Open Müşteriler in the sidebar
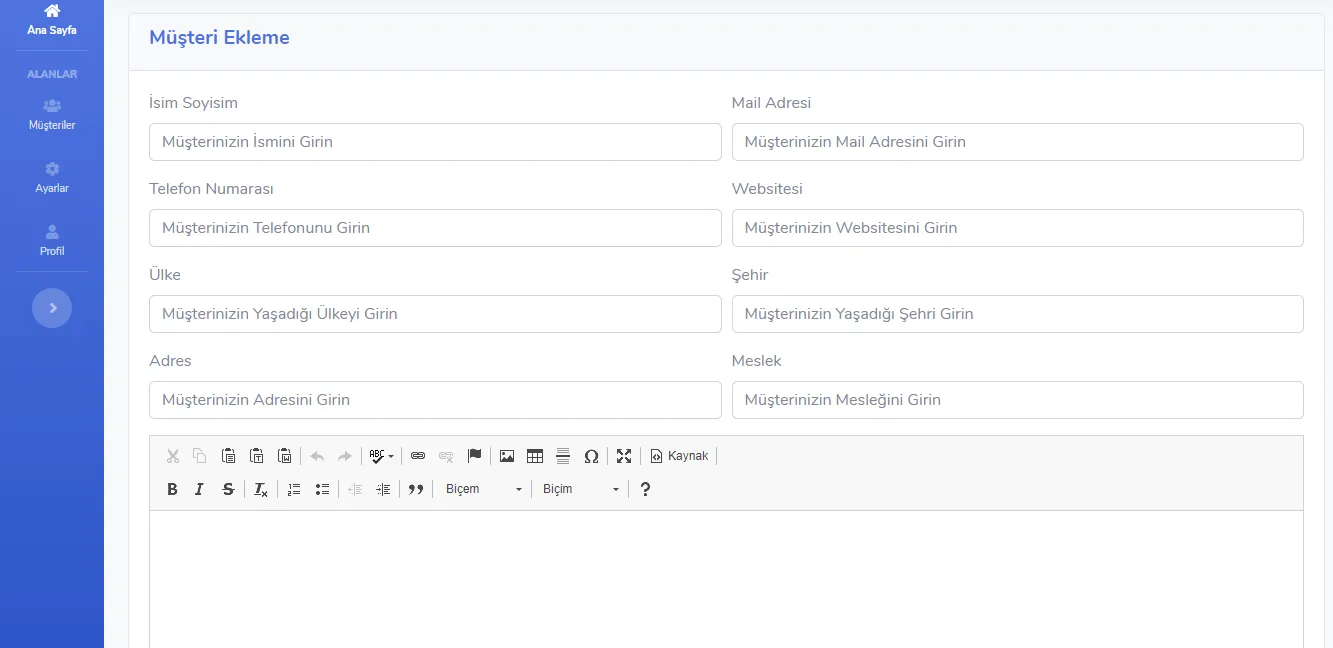This screenshot has width=1333, height=648. [x=52, y=114]
